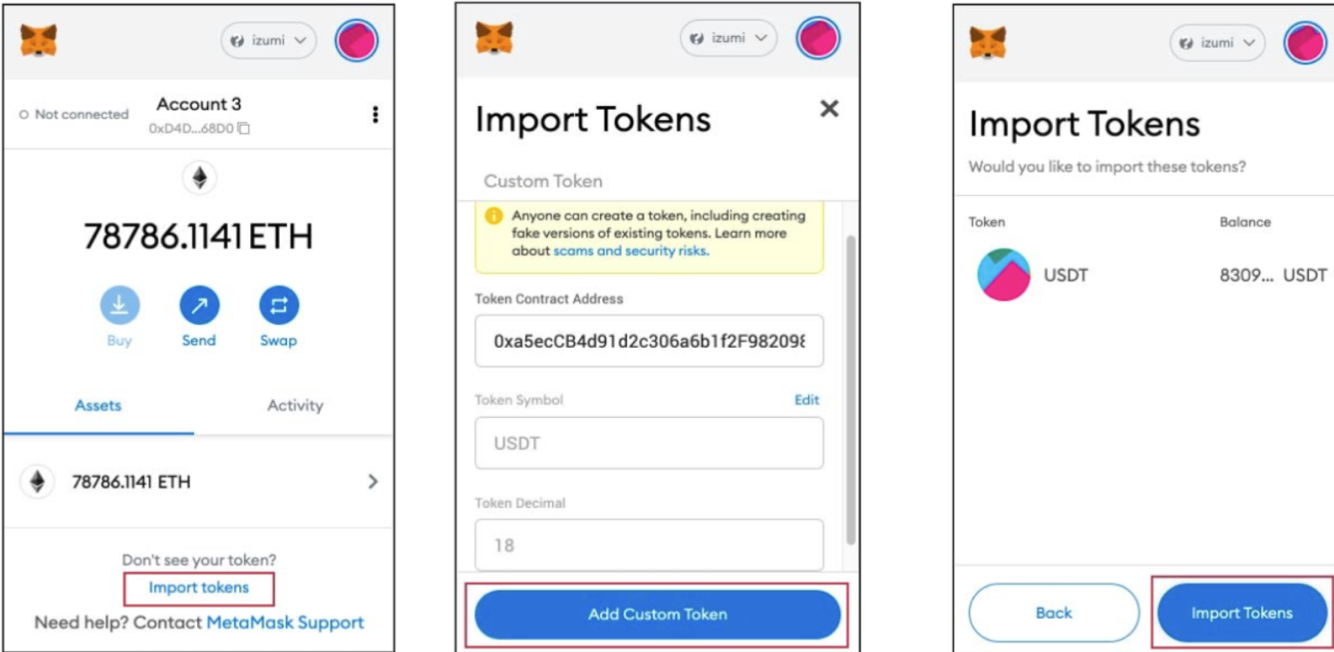Click the Send arrow icon

pos(199,305)
